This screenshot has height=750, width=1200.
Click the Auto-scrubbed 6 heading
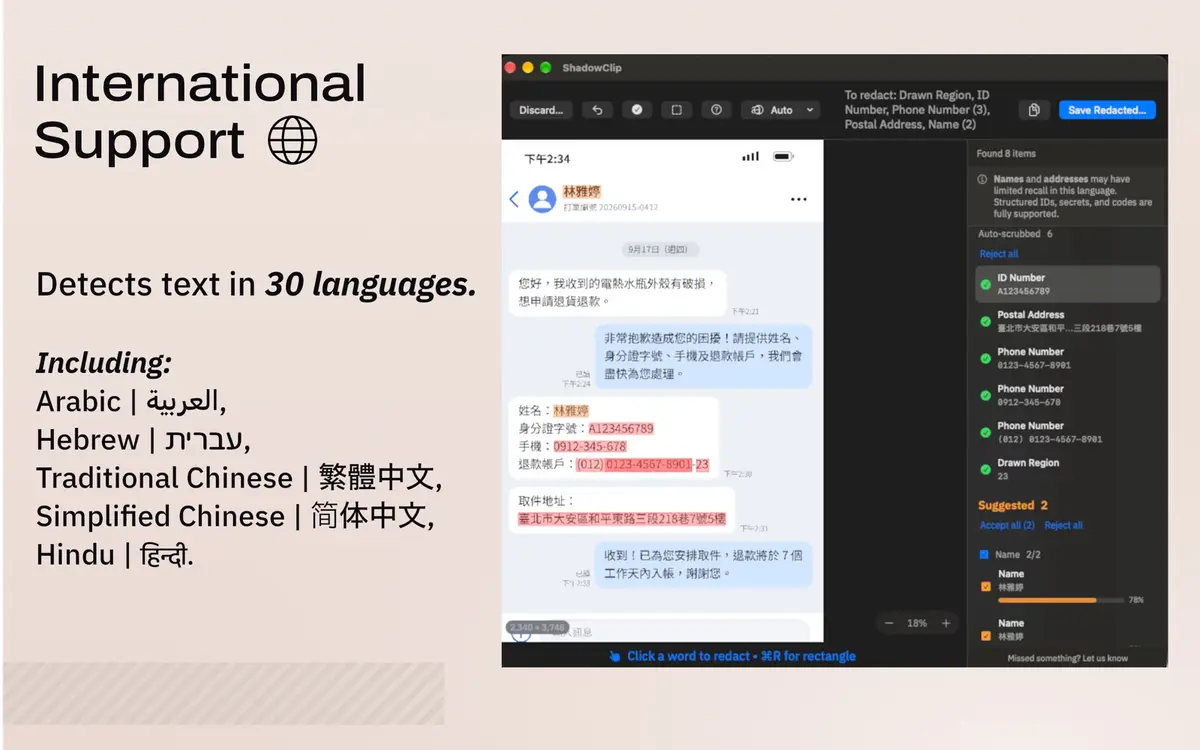[x=1015, y=234]
